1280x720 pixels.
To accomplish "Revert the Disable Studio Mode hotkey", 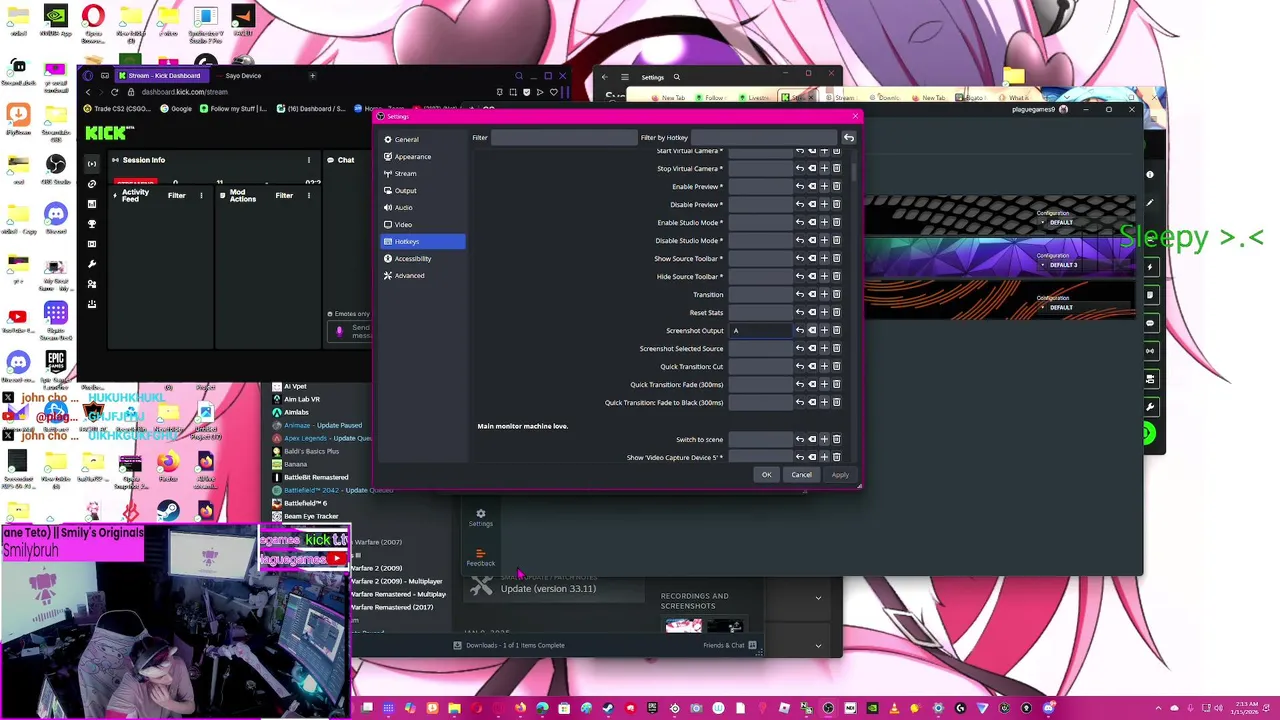I will 800,240.
